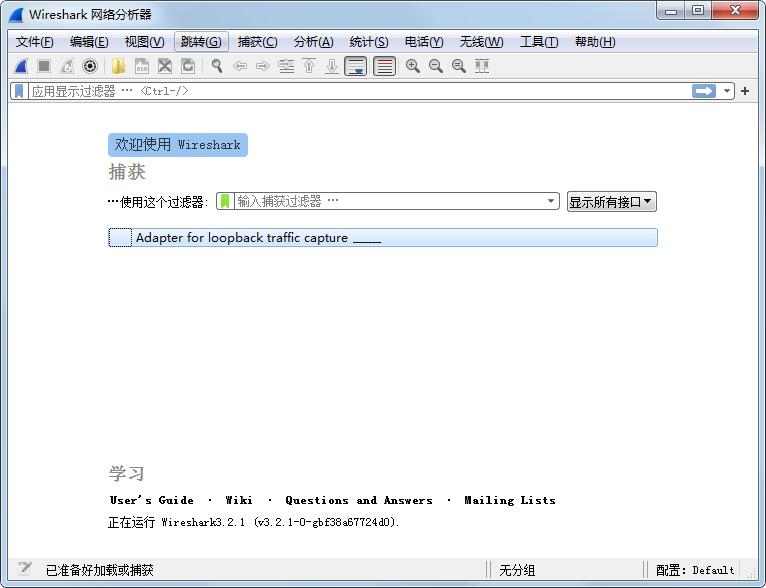The width and height of the screenshot is (766, 588).
Task: Start capturing packets with the shark fin icon
Action: 21,66
